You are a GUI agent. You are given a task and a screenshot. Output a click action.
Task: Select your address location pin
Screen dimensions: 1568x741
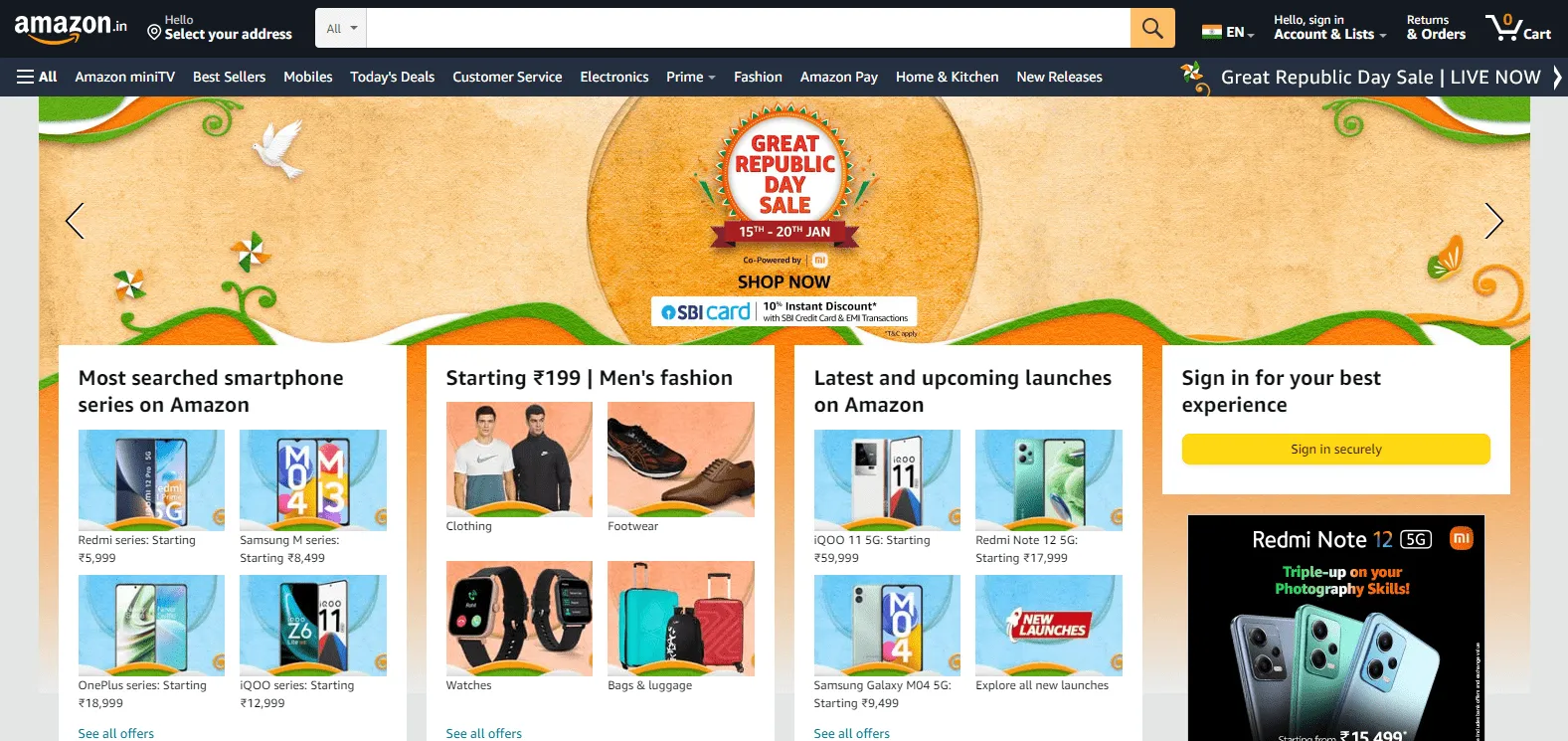(x=154, y=32)
